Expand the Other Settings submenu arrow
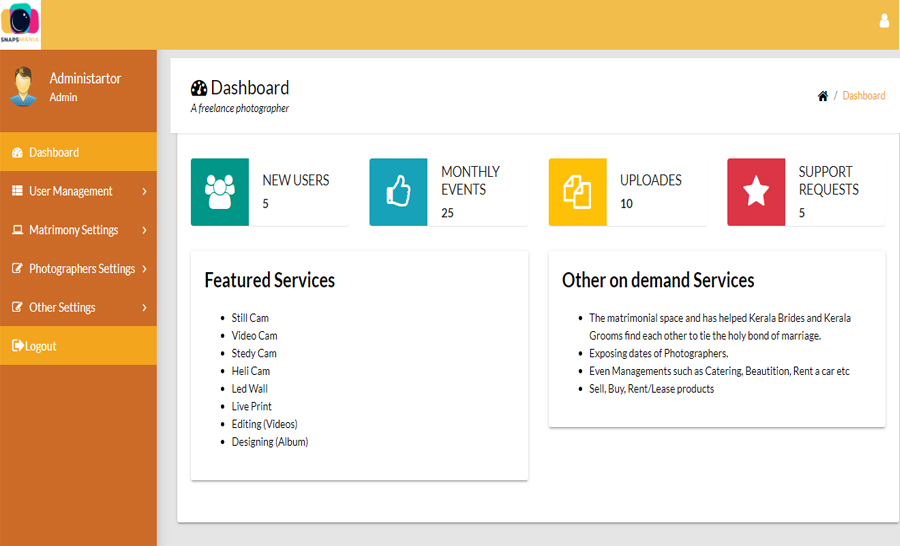900x546 pixels. tap(144, 308)
